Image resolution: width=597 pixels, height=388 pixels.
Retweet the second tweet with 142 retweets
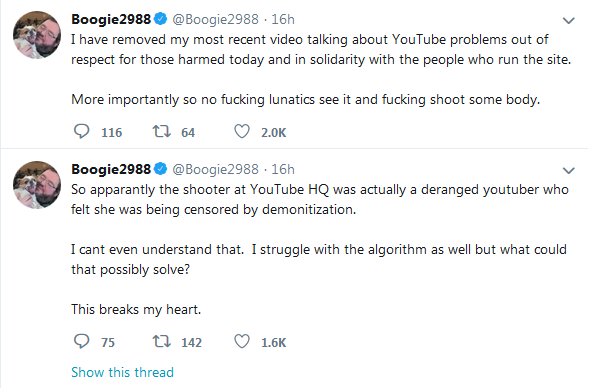[162, 341]
